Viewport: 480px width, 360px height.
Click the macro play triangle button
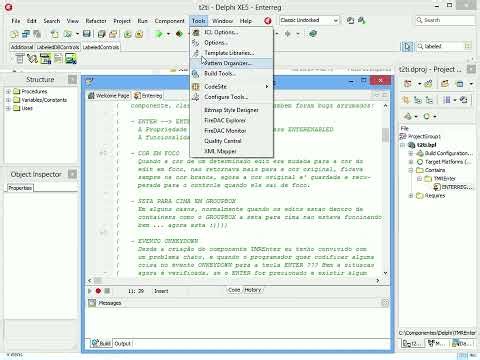click(90, 291)
